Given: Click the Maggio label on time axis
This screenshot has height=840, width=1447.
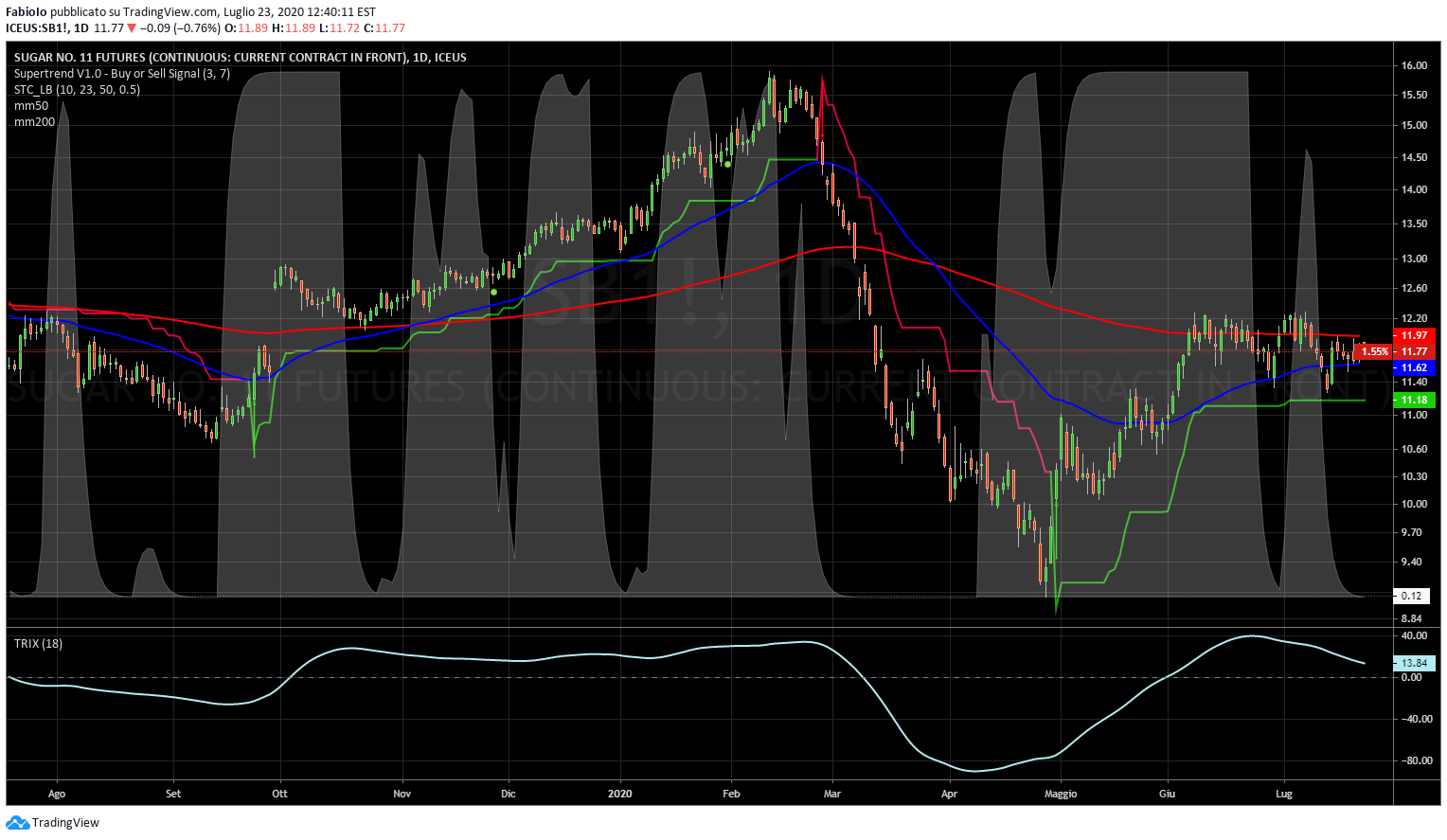Looking at the screenshot, I should 1061,794.
